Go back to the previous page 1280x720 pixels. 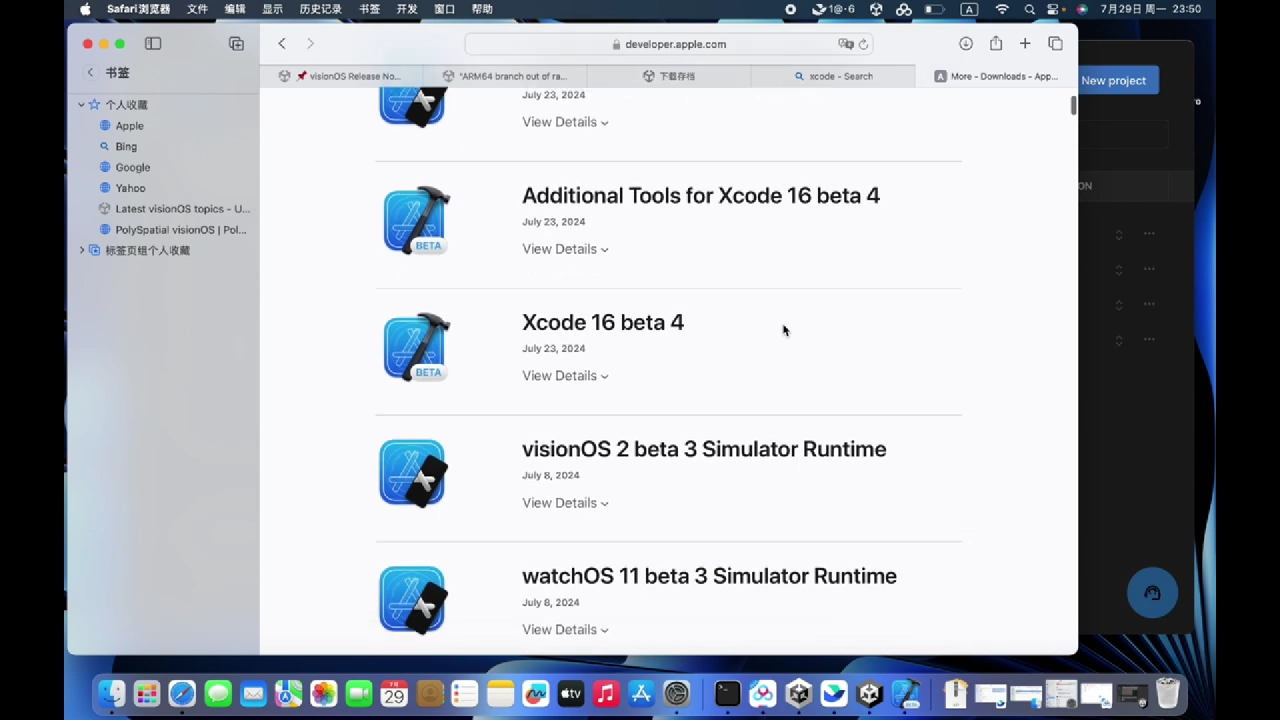point(282,44)
